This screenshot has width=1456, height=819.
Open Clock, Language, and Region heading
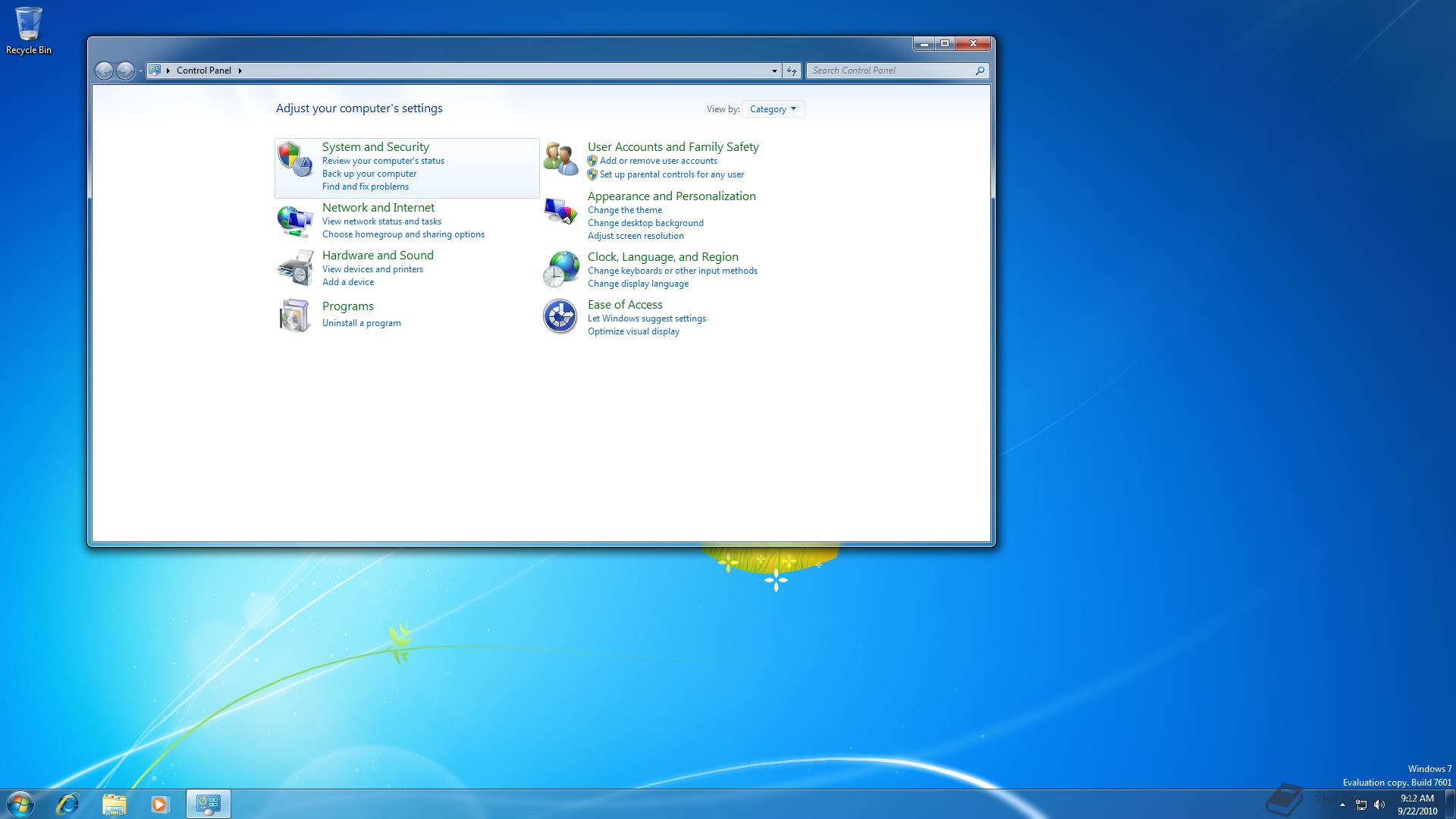(663, 257)
